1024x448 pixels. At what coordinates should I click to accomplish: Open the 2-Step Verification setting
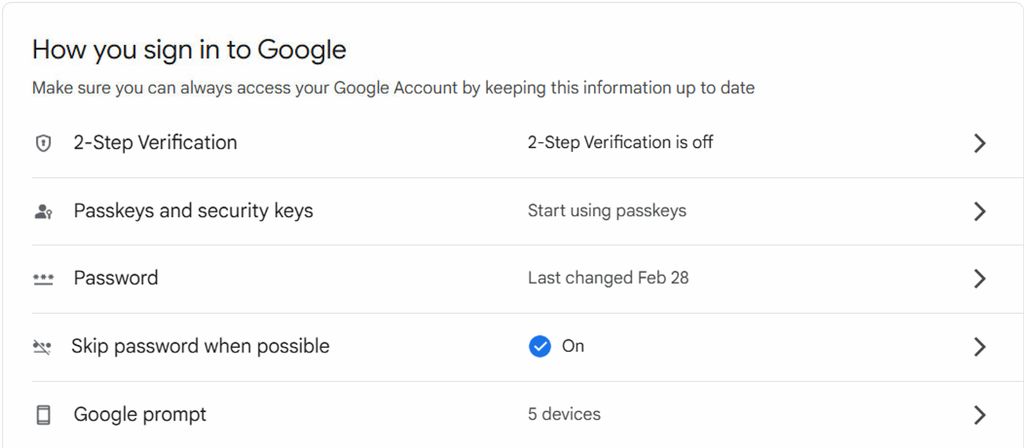point(155,142)
